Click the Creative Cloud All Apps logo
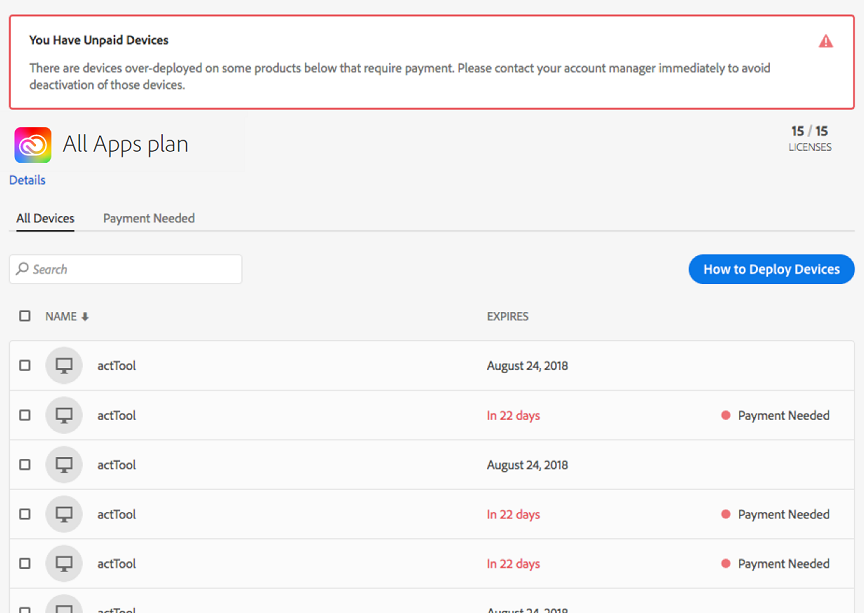 pos(33,145)
